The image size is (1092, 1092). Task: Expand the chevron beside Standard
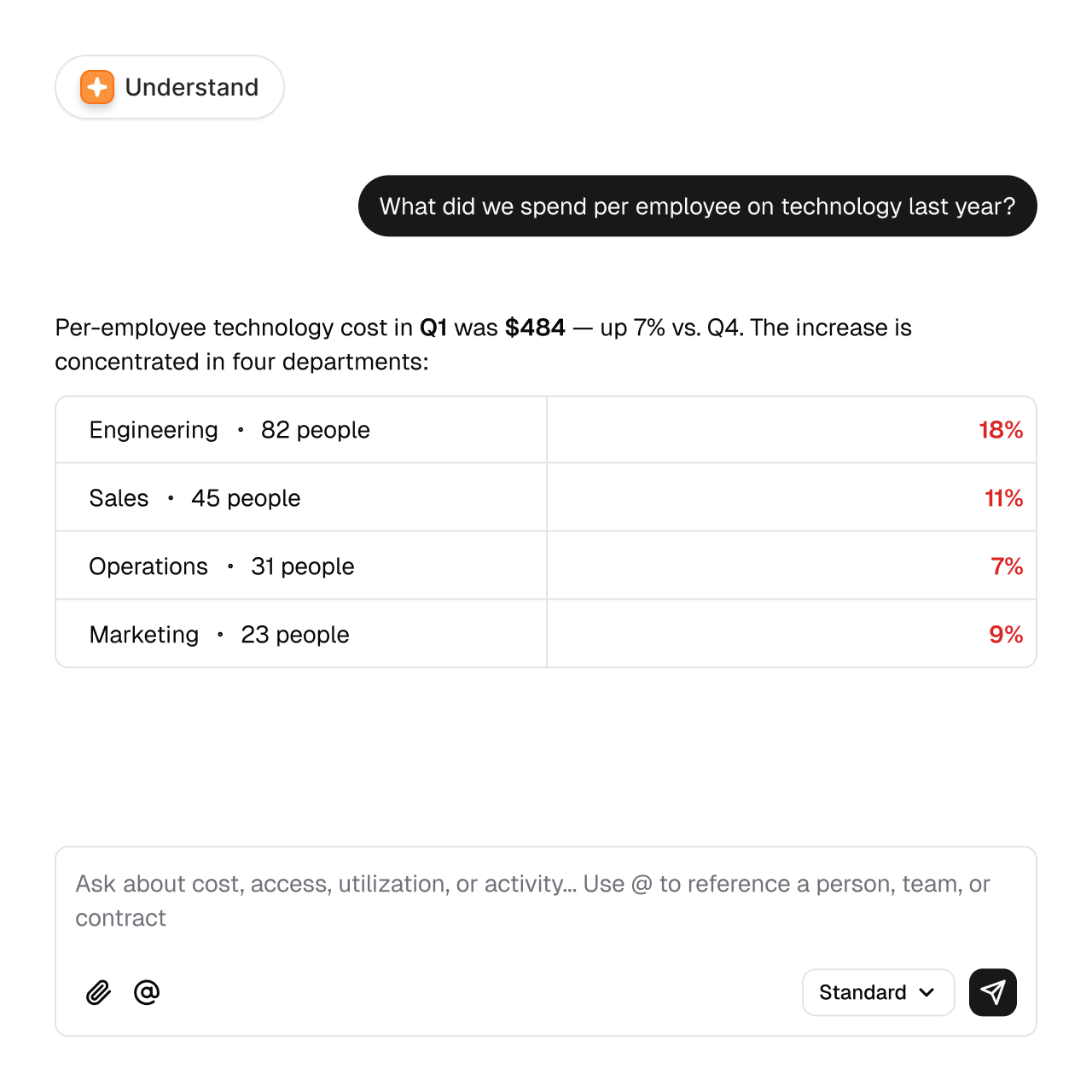[927, 992]
